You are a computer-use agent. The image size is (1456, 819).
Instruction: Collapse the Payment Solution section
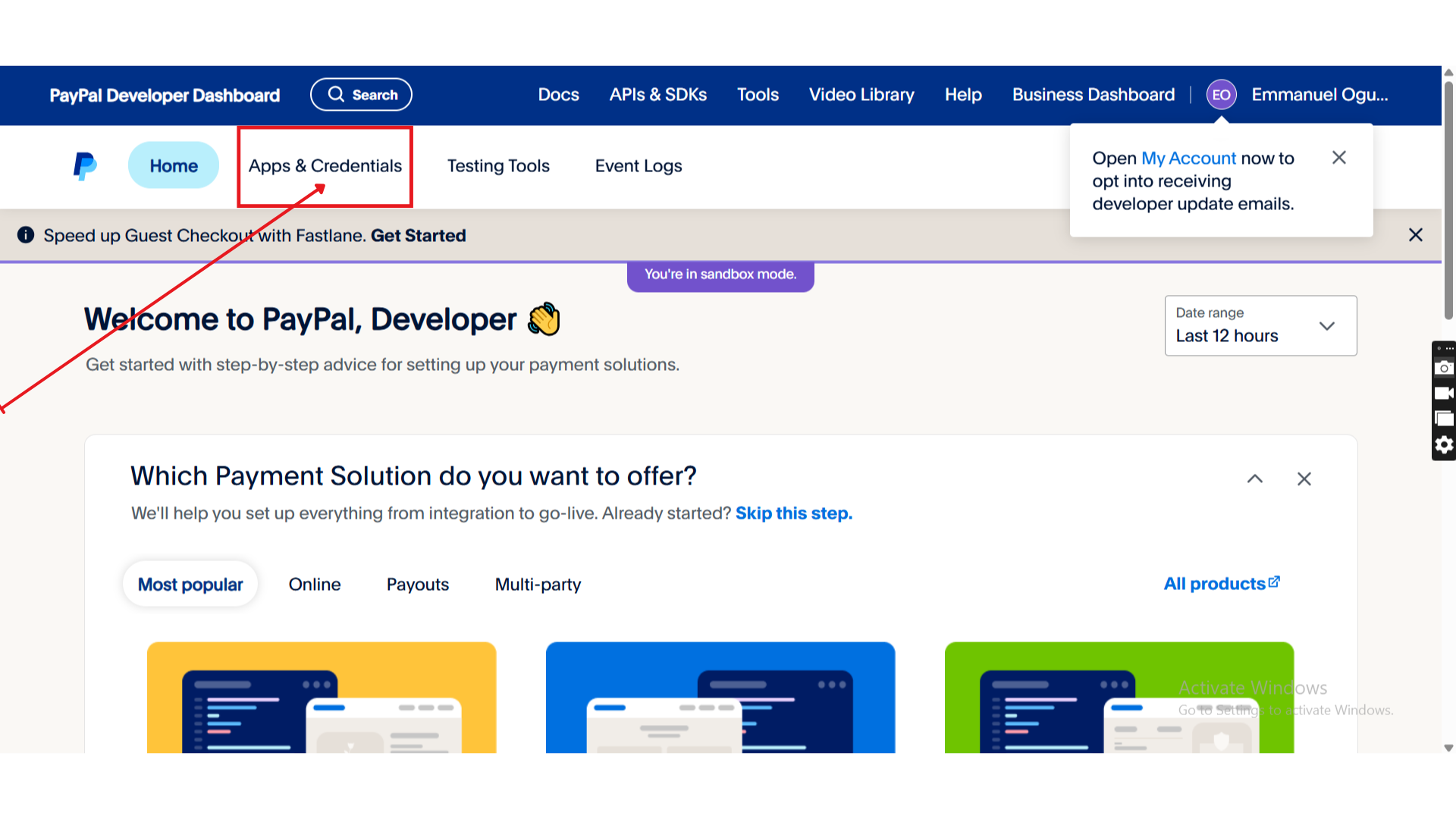[x=1255, y=479]
